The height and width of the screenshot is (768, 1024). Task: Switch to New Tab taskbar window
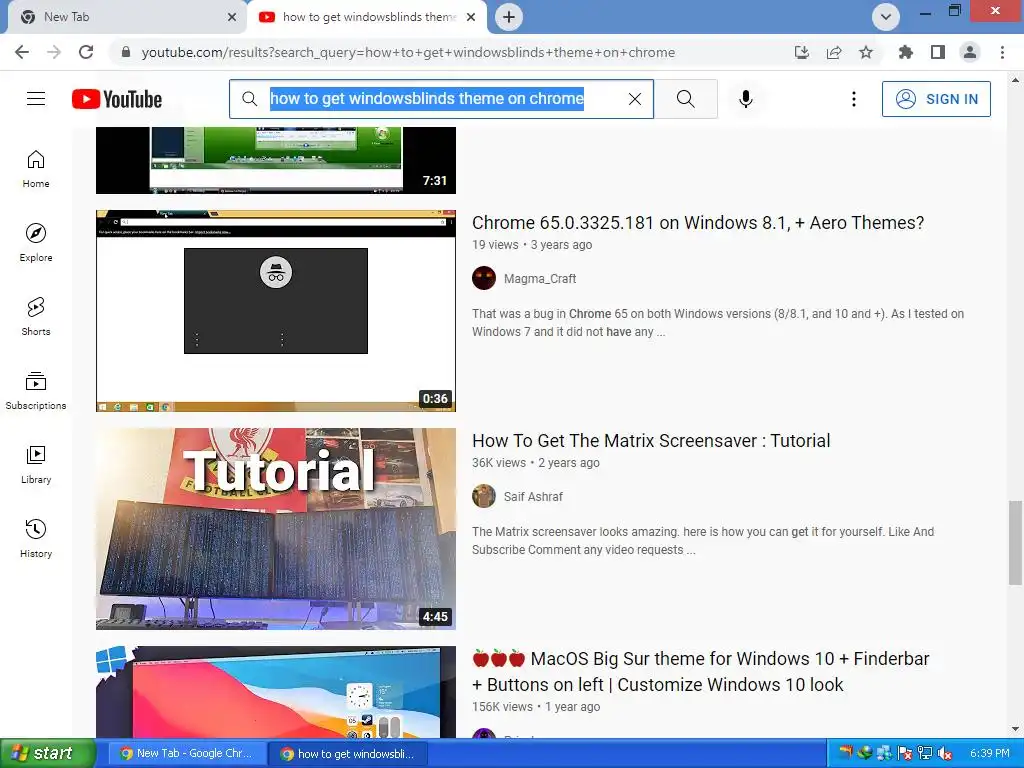[186, 753]
